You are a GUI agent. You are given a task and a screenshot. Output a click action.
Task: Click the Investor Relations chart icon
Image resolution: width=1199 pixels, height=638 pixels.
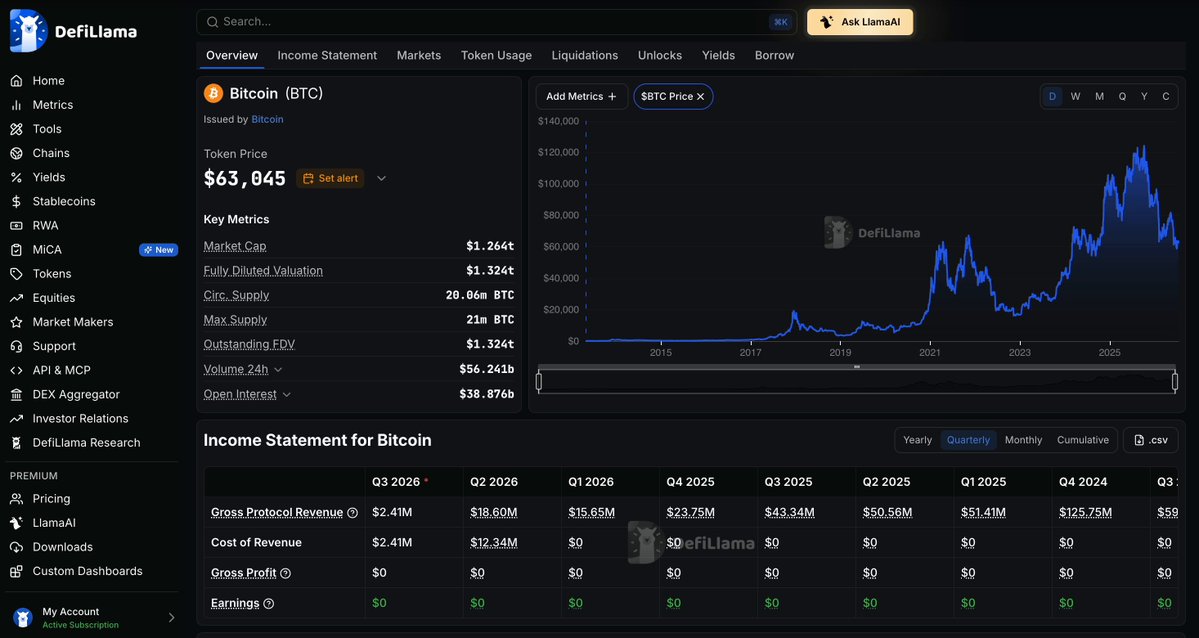[16, 418]
